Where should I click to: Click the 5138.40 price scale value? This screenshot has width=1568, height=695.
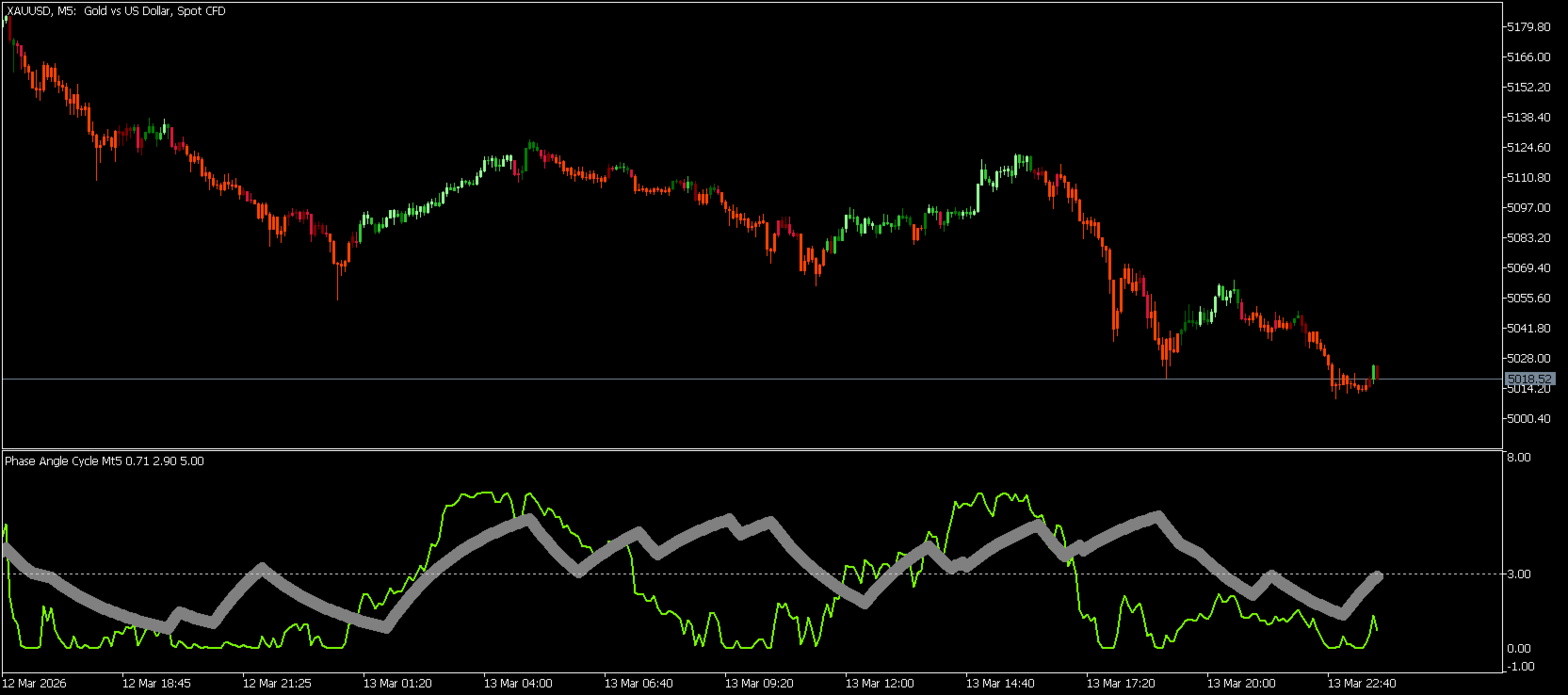pyautogui.click(x=1528, y=118)
